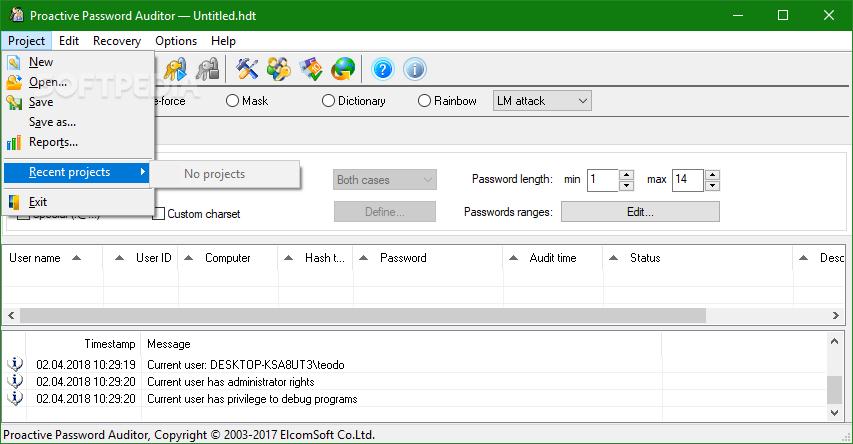Image resolution: width=853 pixels, height=444 pixels.
Task: Click down arrow of log vertical scrollbar
Action: 835,412
